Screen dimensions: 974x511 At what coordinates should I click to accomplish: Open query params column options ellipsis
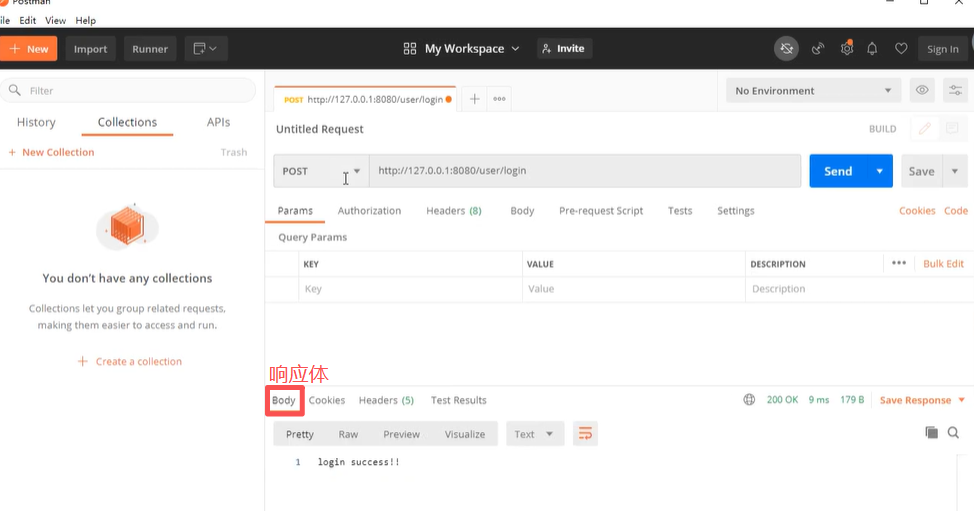point(899,263)
